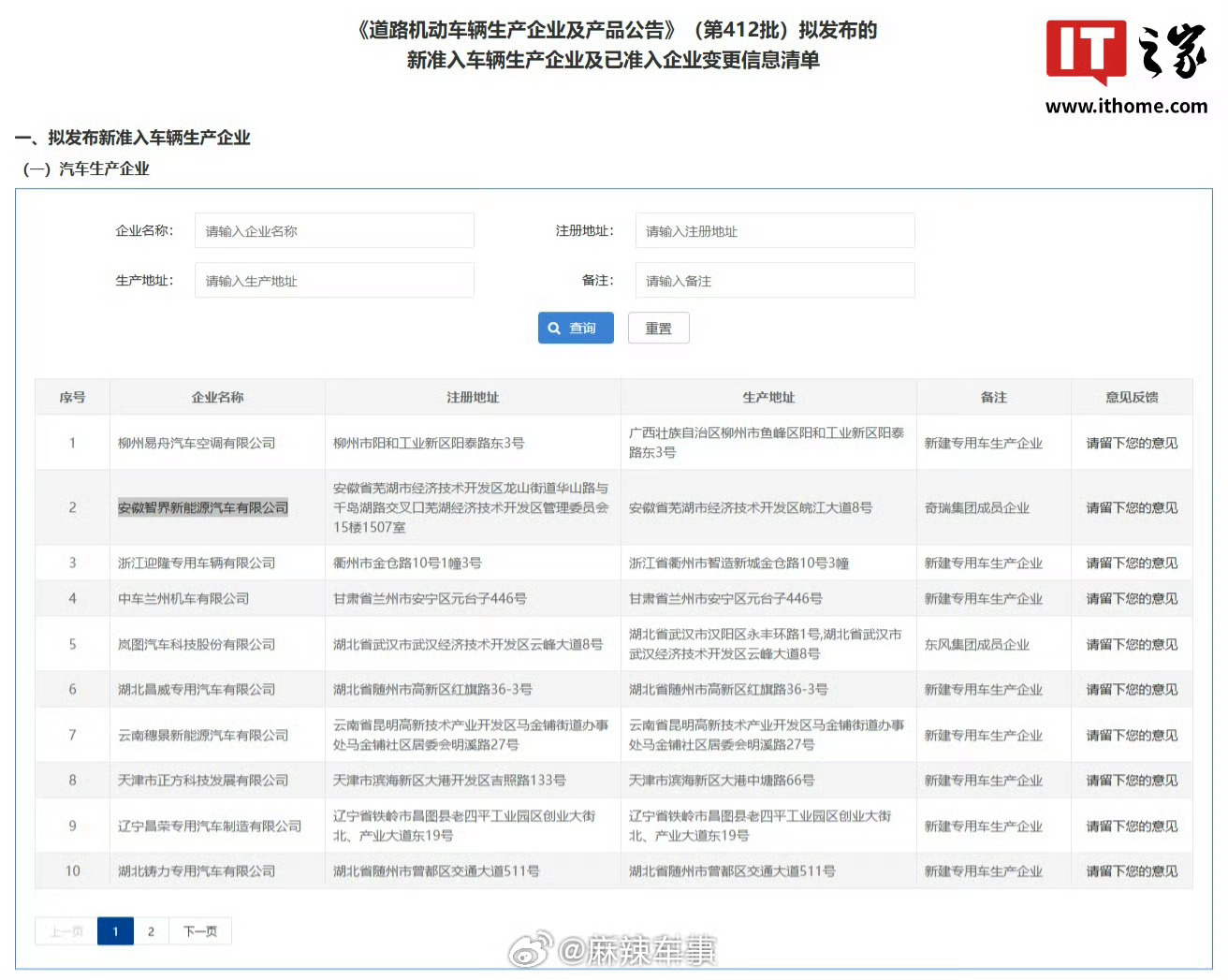This screenshot has width=1228, height=980.
Task: Click the IT之家 logo
Action: click(1126, 51)
